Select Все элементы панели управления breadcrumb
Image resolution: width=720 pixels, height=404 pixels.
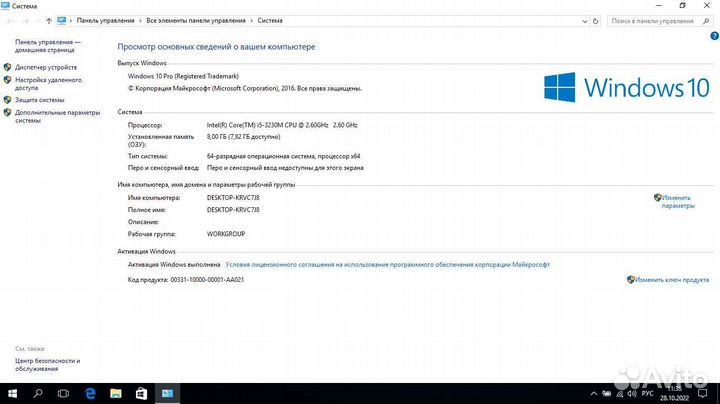(x=196, y=21)
